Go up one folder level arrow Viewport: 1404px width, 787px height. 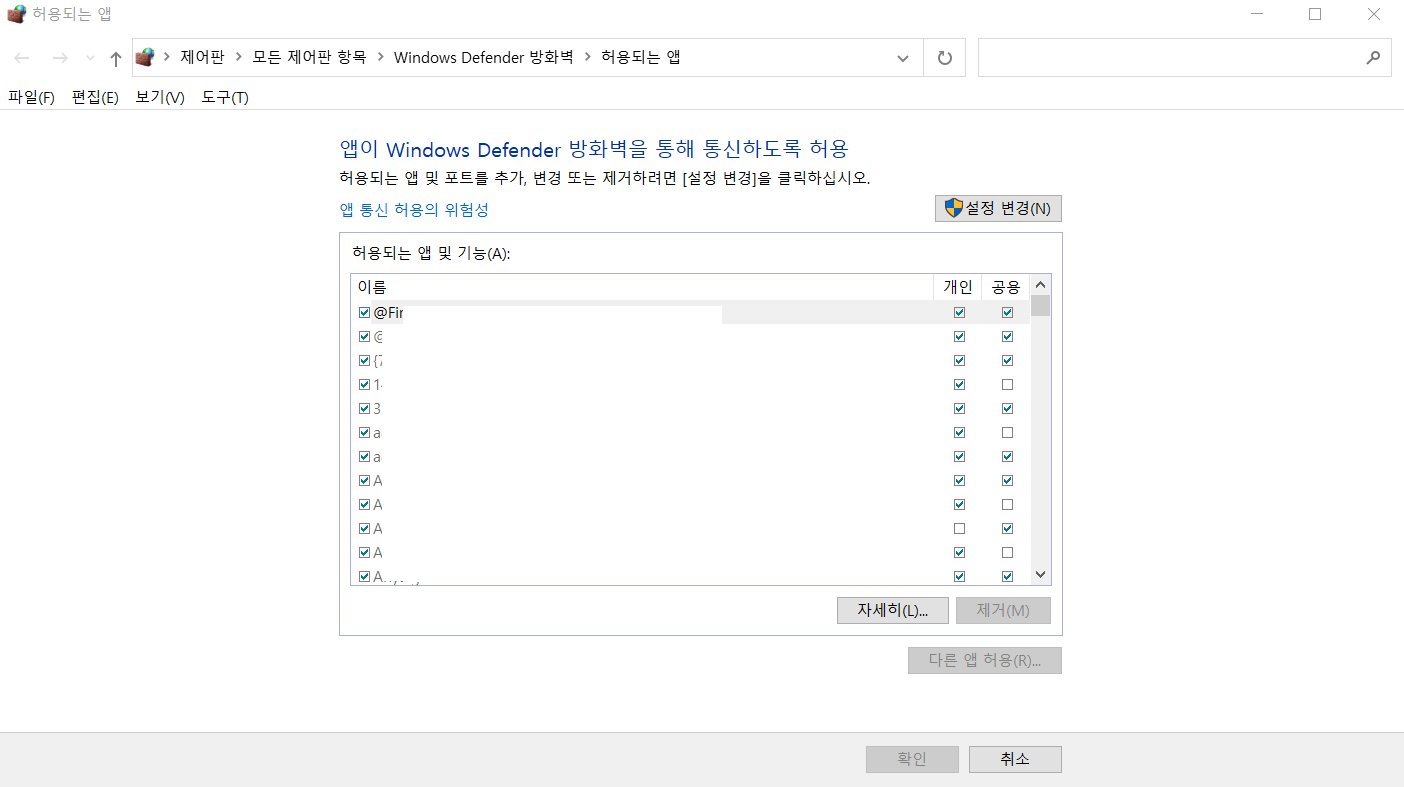tap(116, 58)
